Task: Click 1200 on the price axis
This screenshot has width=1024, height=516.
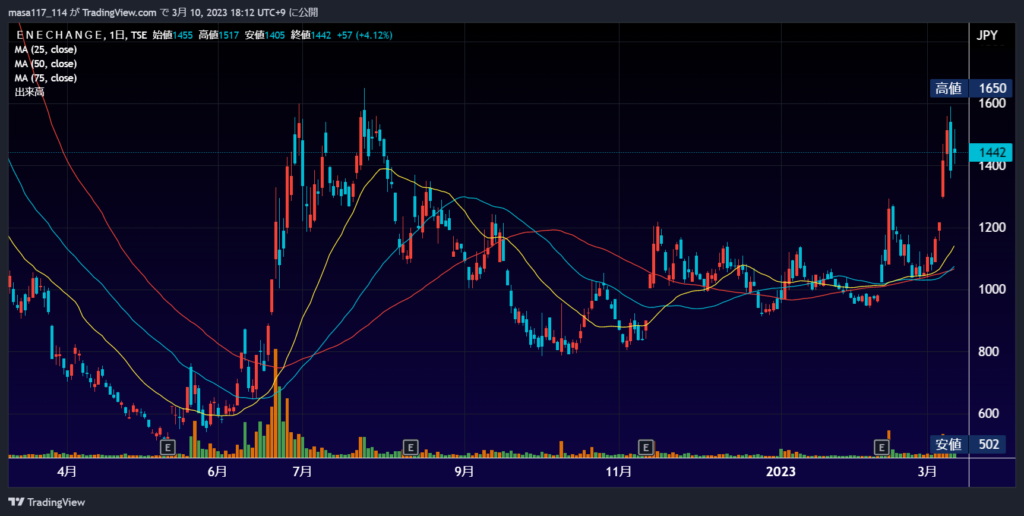Action: [x=991, y=227]
